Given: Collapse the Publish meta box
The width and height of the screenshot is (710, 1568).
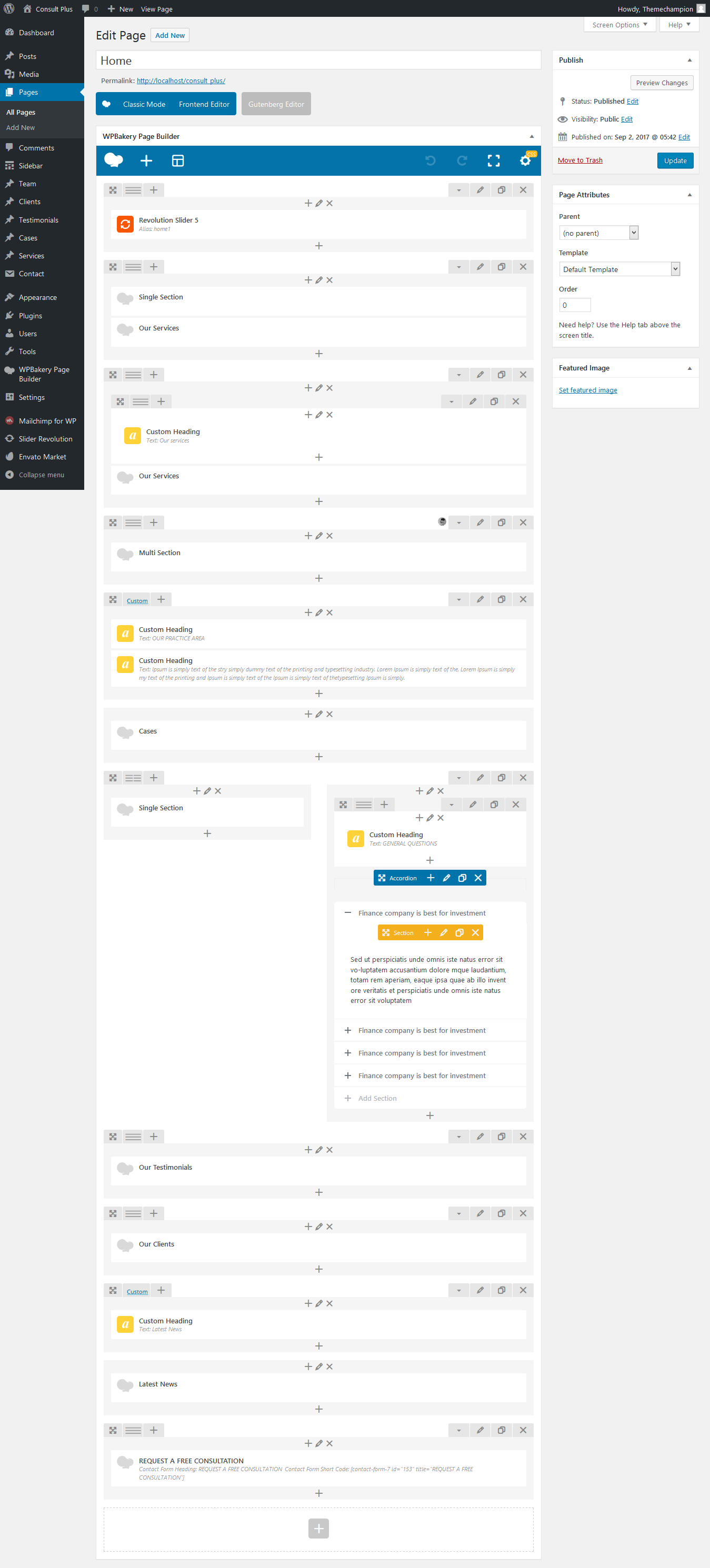Looking at the screenshot, I should pyautogui.click(x=689, y=61).
